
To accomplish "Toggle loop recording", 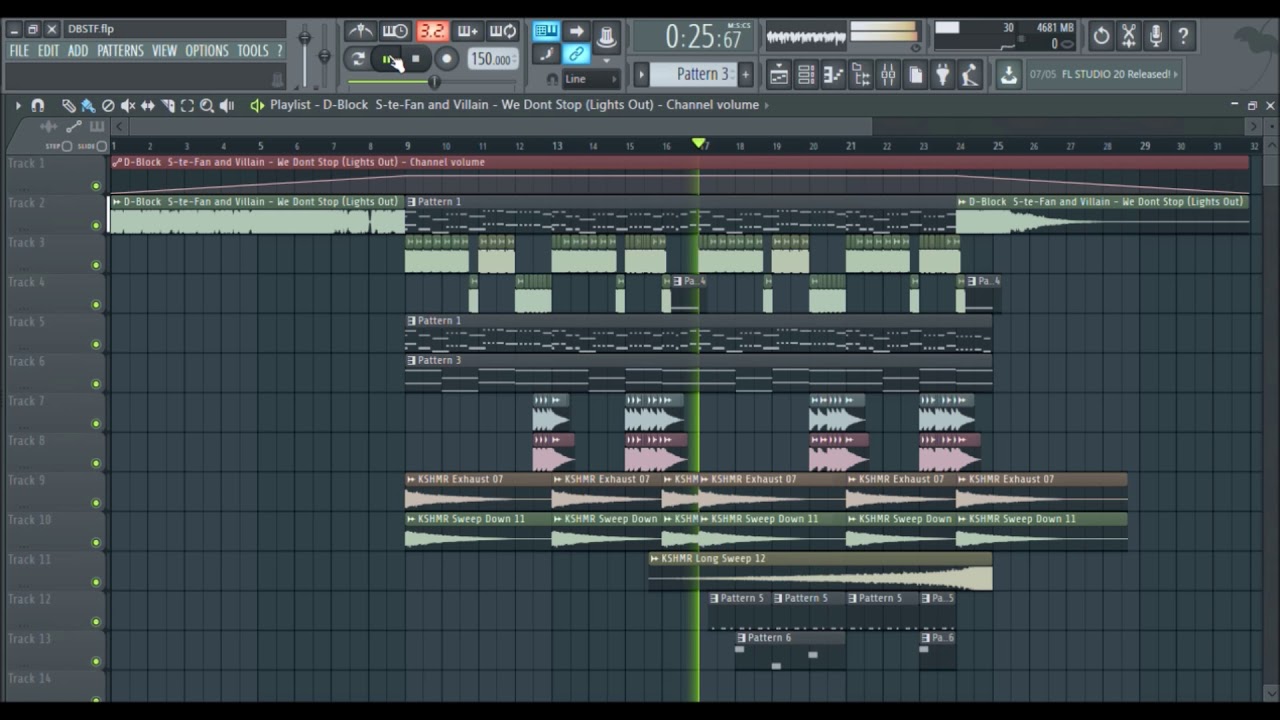I will (503, 31).
